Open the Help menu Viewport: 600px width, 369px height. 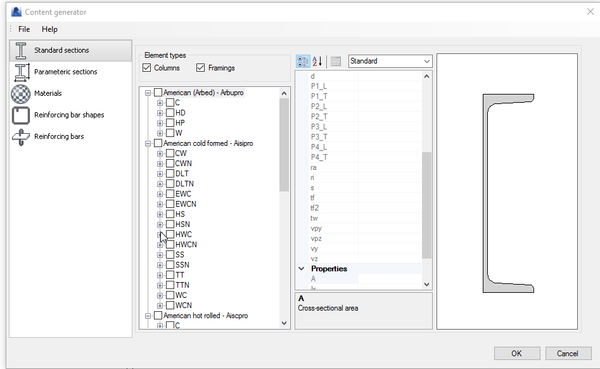[x=49, y=29]
